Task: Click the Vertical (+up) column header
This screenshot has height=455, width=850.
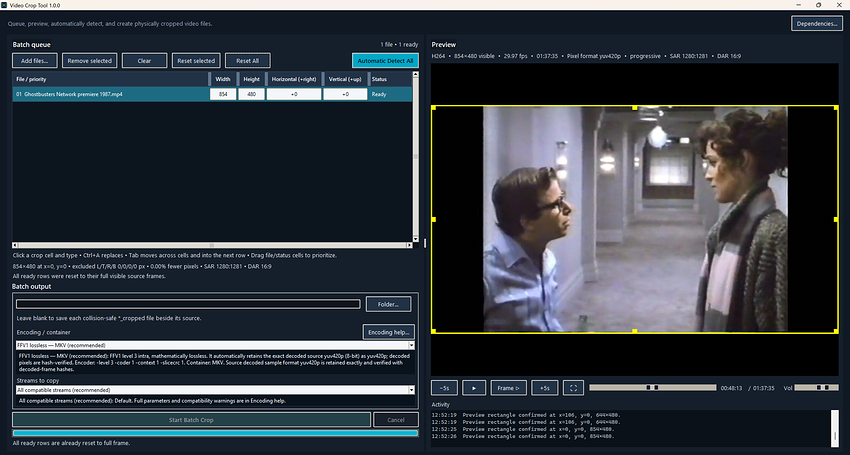Action: coord(345,79)
